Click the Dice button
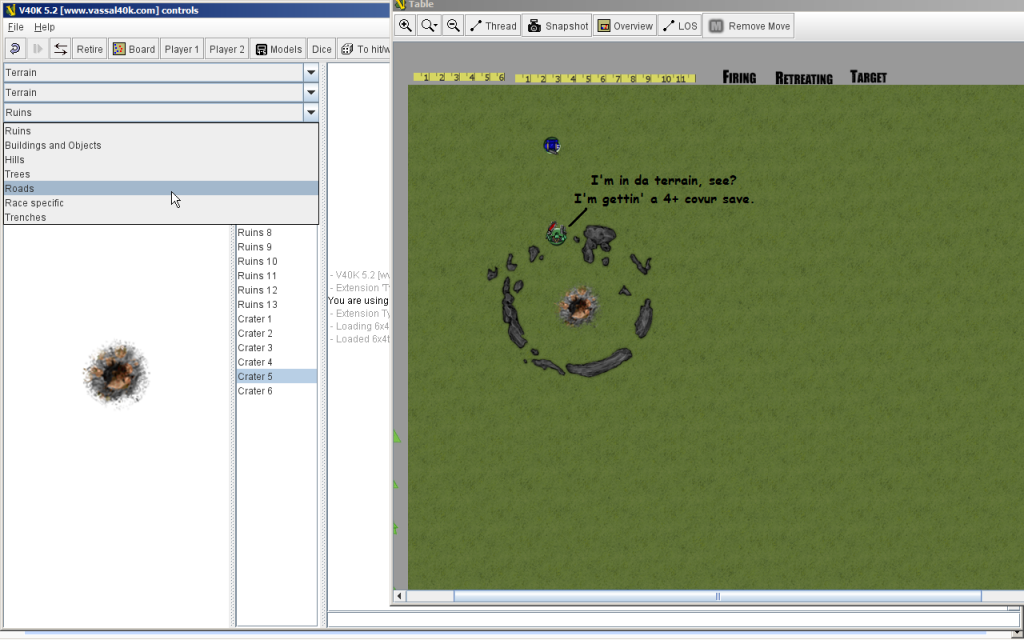The height and width of the screenshot is (640, 1024). (x=321, y=49)
